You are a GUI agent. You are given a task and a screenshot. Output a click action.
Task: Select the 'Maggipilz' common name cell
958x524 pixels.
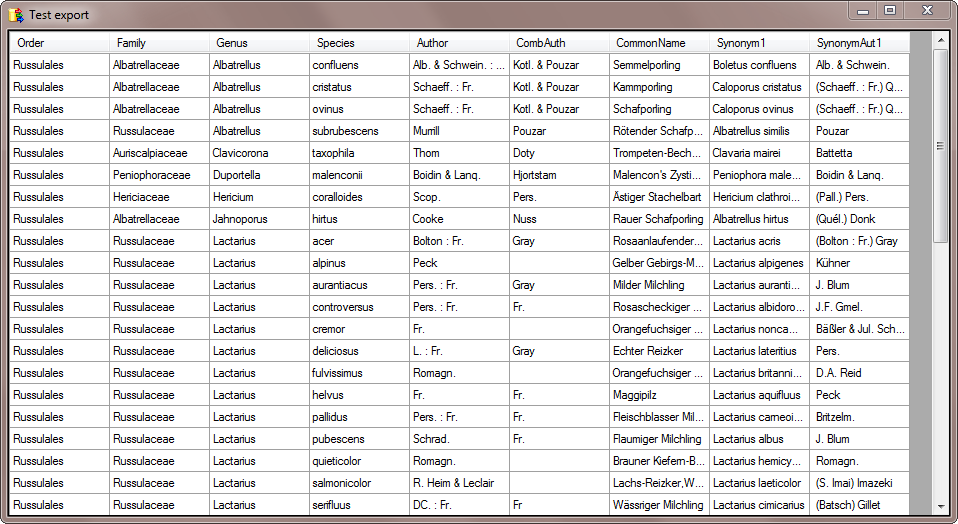659,395
